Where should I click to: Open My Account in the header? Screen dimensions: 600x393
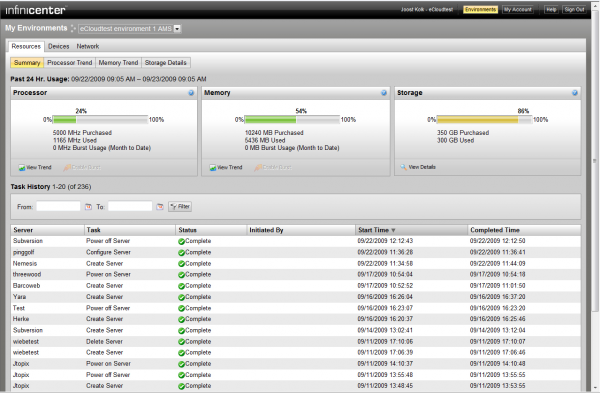coord(518,10)
